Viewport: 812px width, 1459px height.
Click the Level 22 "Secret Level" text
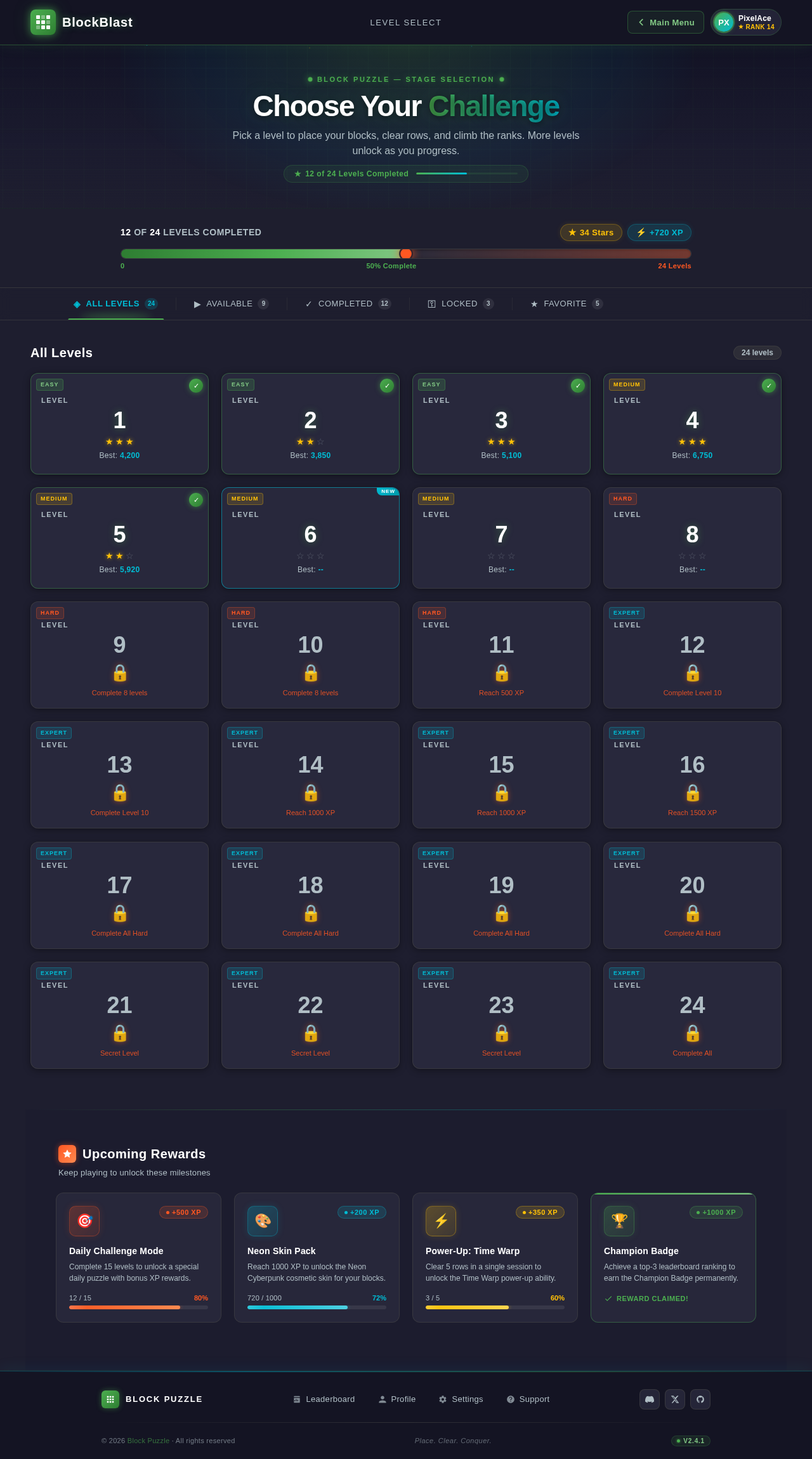pyautogui.click(x=310, y=1053)
